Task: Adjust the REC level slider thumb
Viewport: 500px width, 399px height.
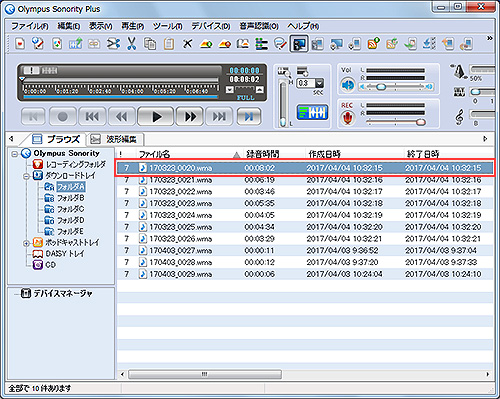Action: point(421,121)
